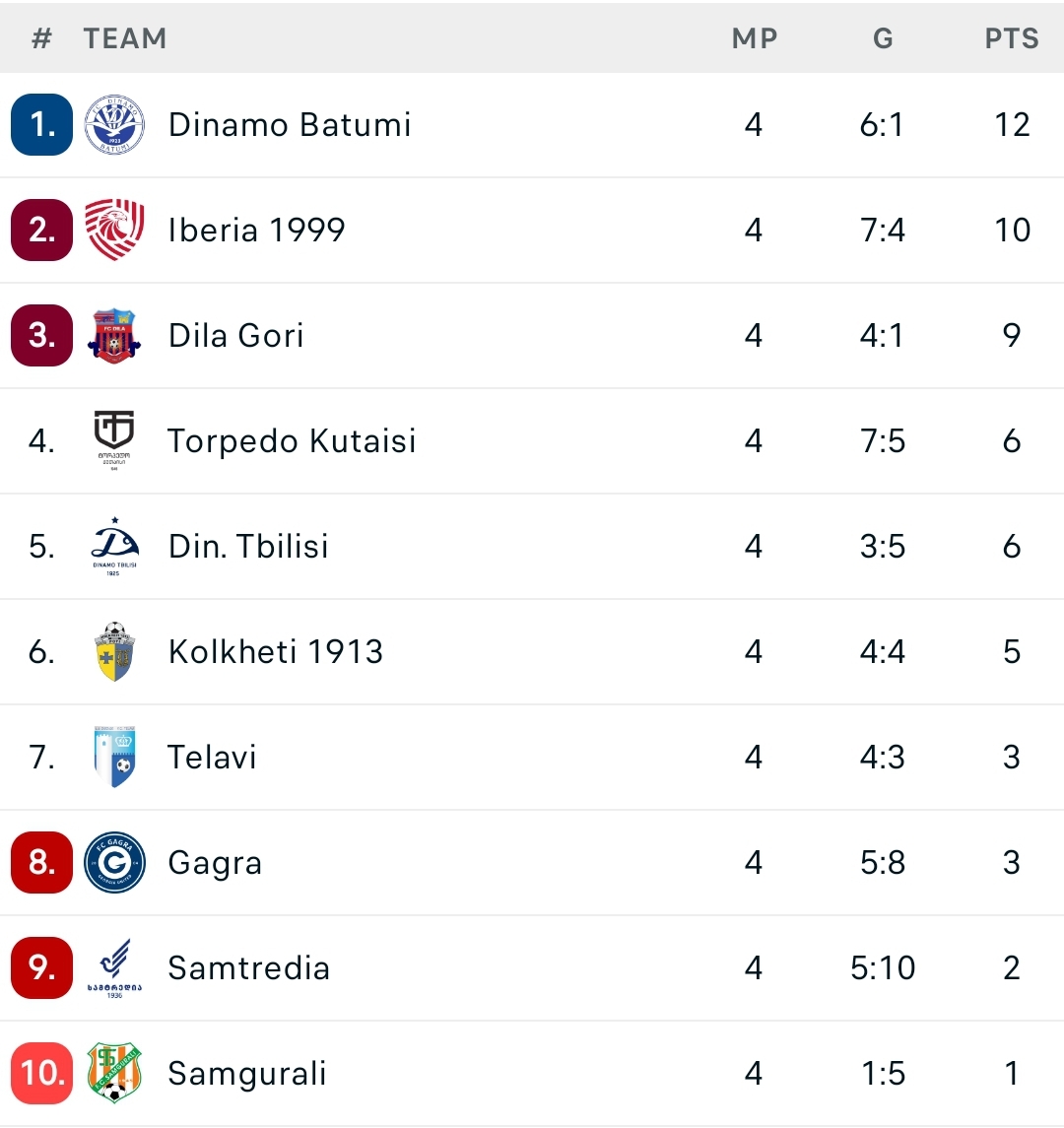Open the Dinamo Batumi team link
1064x1128 pixels.
coord(290,125)
